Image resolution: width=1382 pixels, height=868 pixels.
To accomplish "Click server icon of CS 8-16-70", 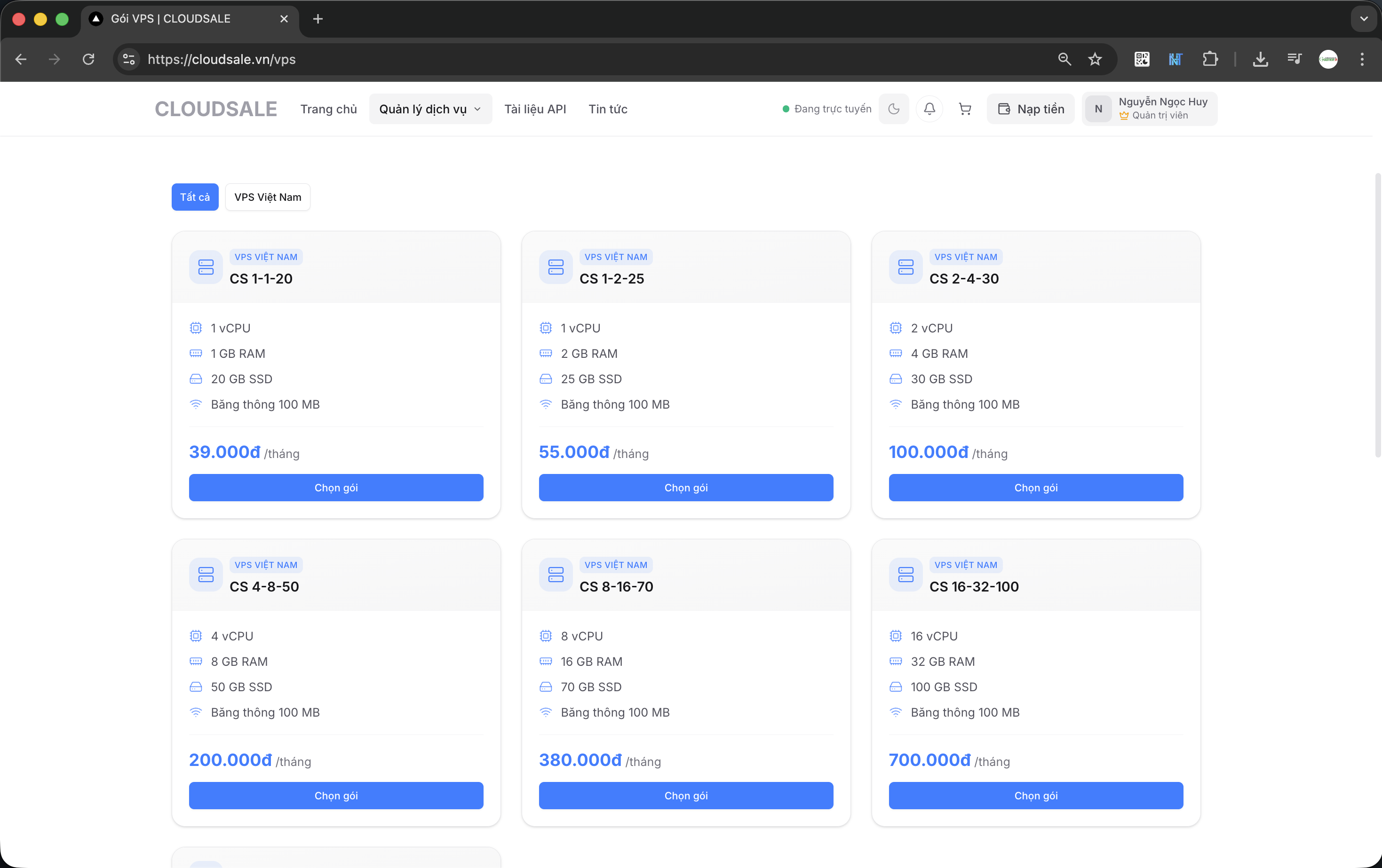I will click(556, 575).
